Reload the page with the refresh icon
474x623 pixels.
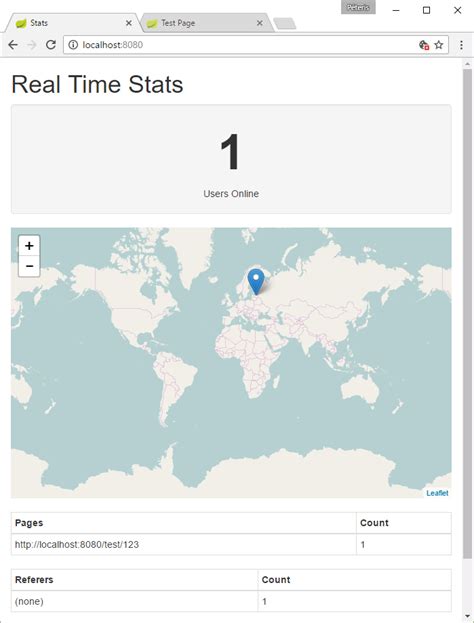tap(50, 44)
